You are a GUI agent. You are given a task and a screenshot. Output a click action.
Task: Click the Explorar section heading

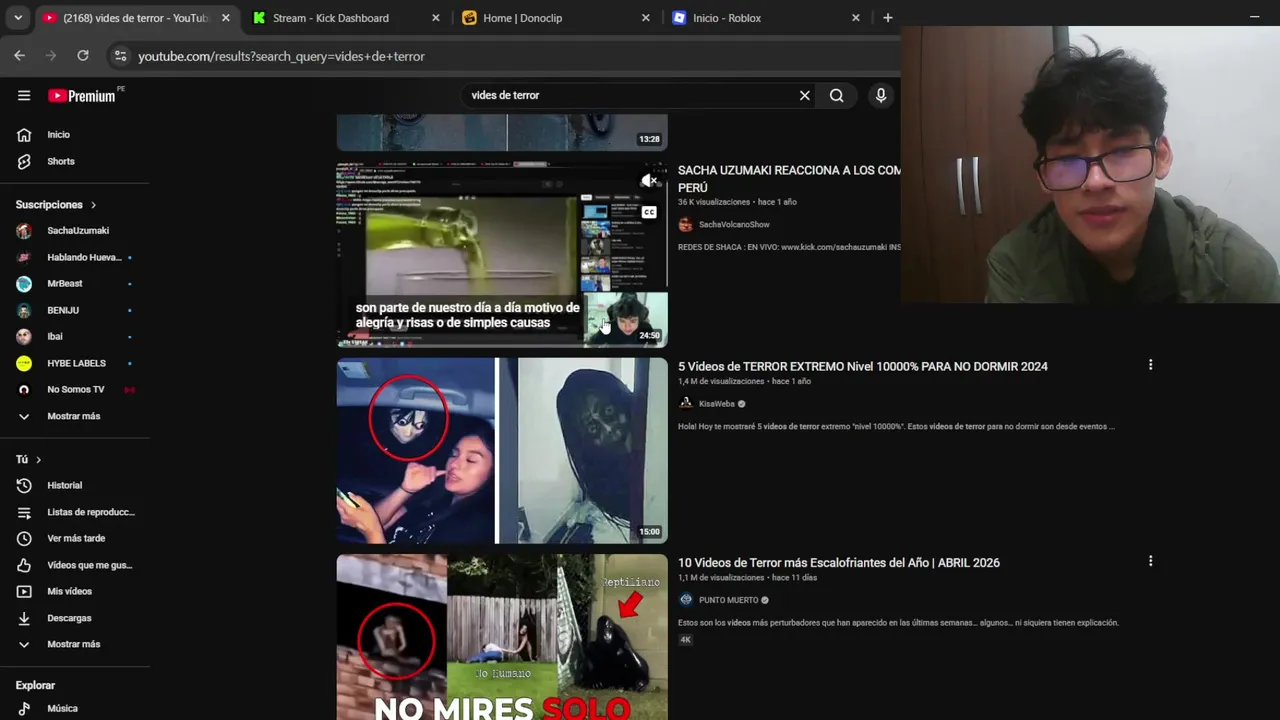[35, 685]
